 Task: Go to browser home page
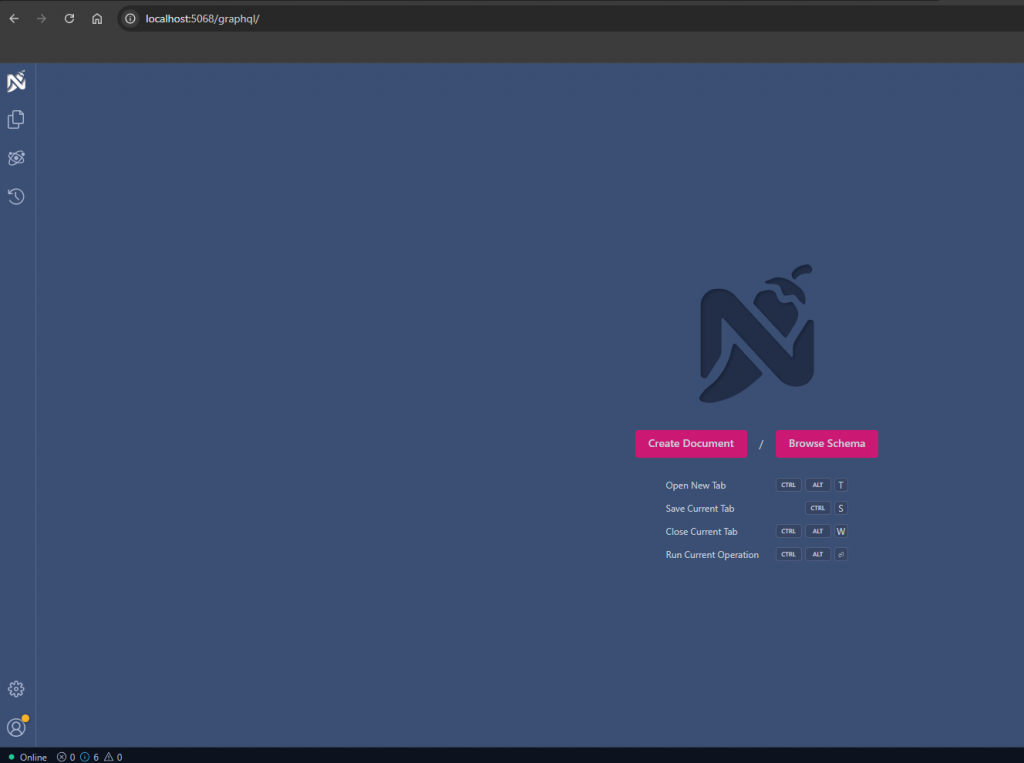(97, 18)
